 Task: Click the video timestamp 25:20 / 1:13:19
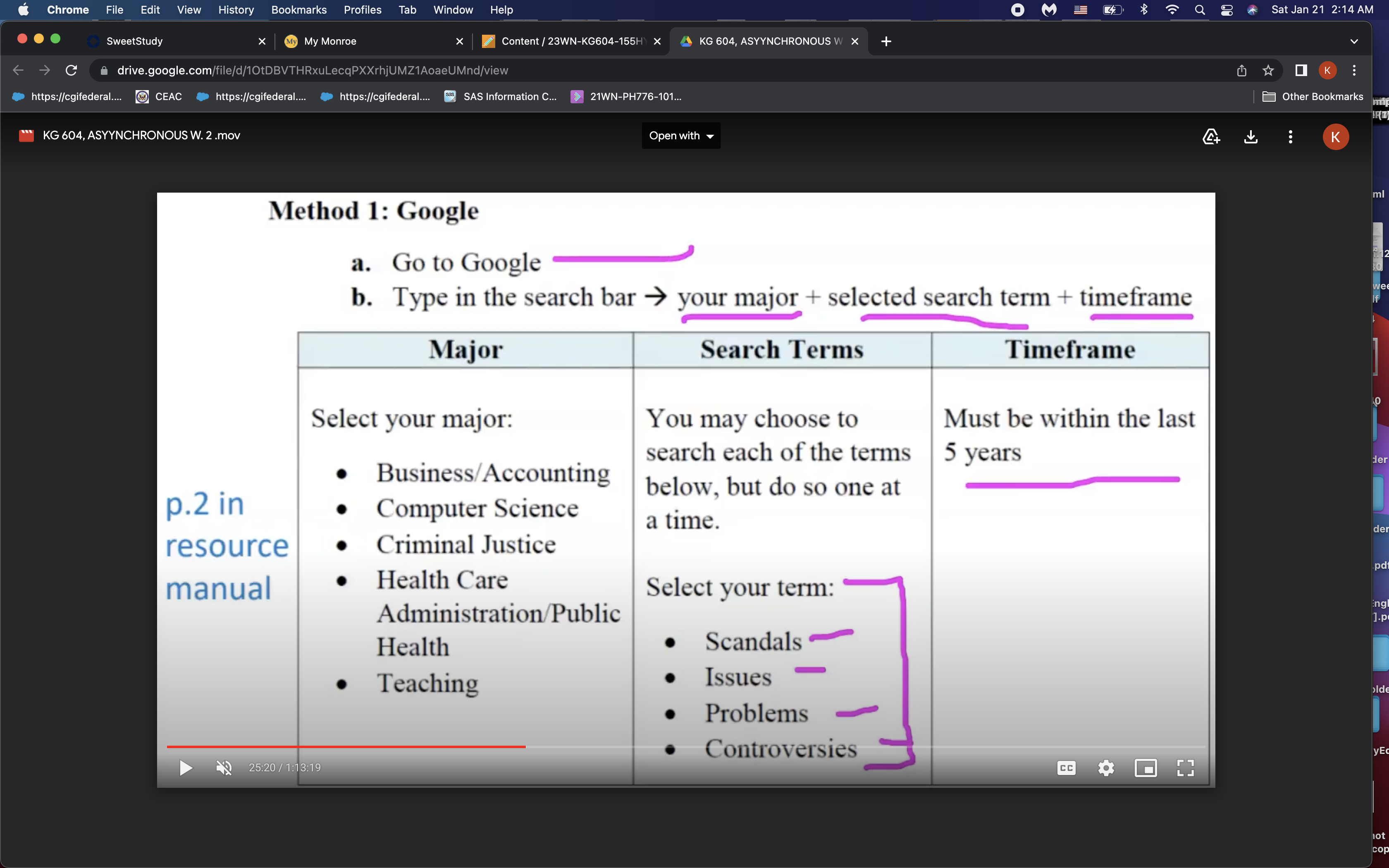pos(285,768)
